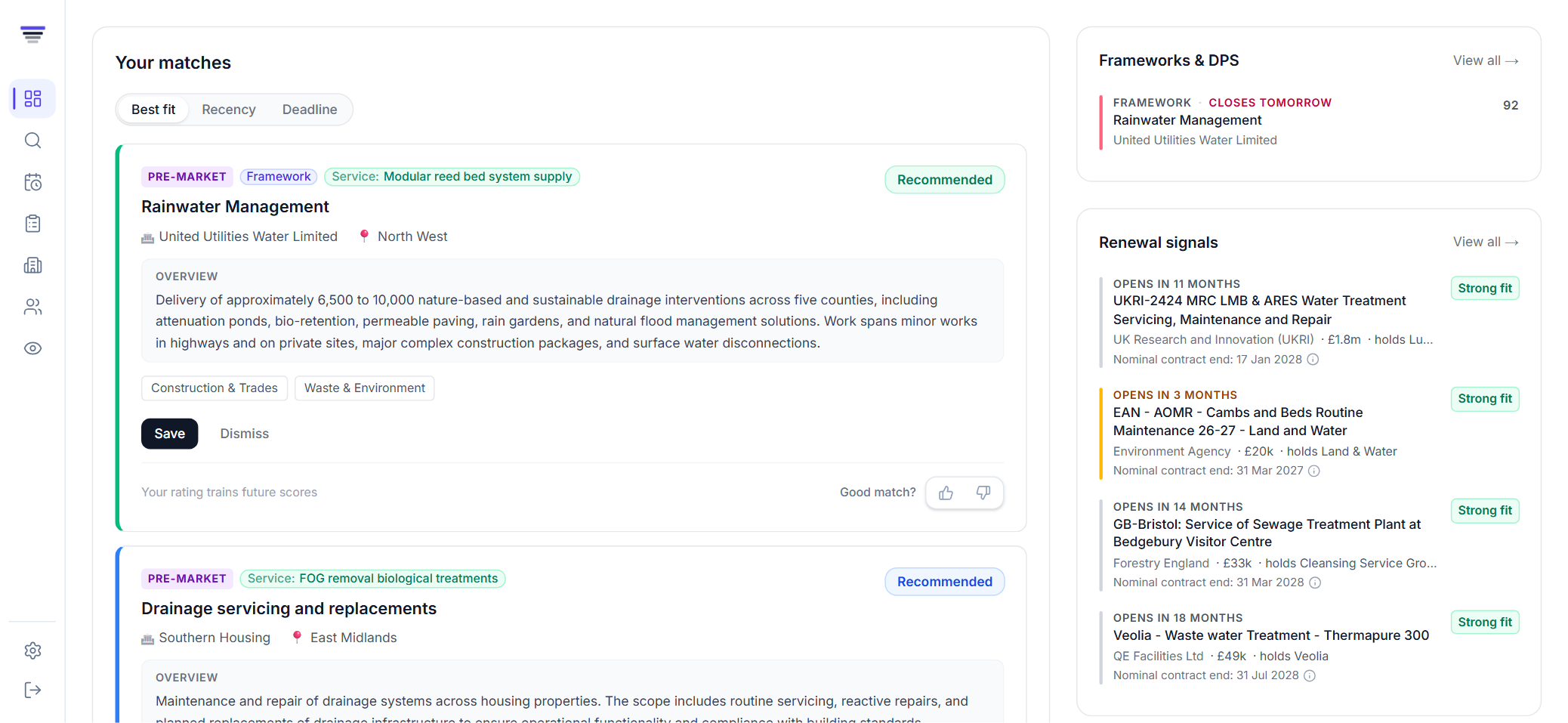The image size is (1568, 723).
Task: Open the clipboard checklist icon in sidebar
Action: point(32,224)
